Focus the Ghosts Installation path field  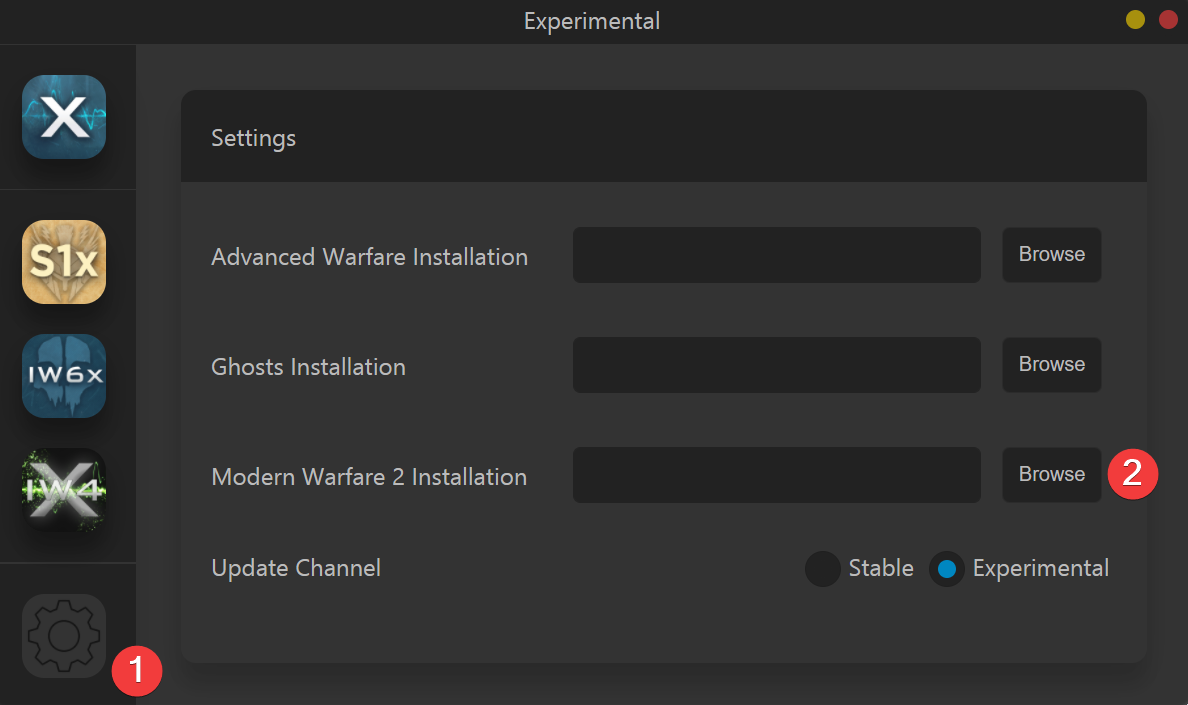(777, 365)
